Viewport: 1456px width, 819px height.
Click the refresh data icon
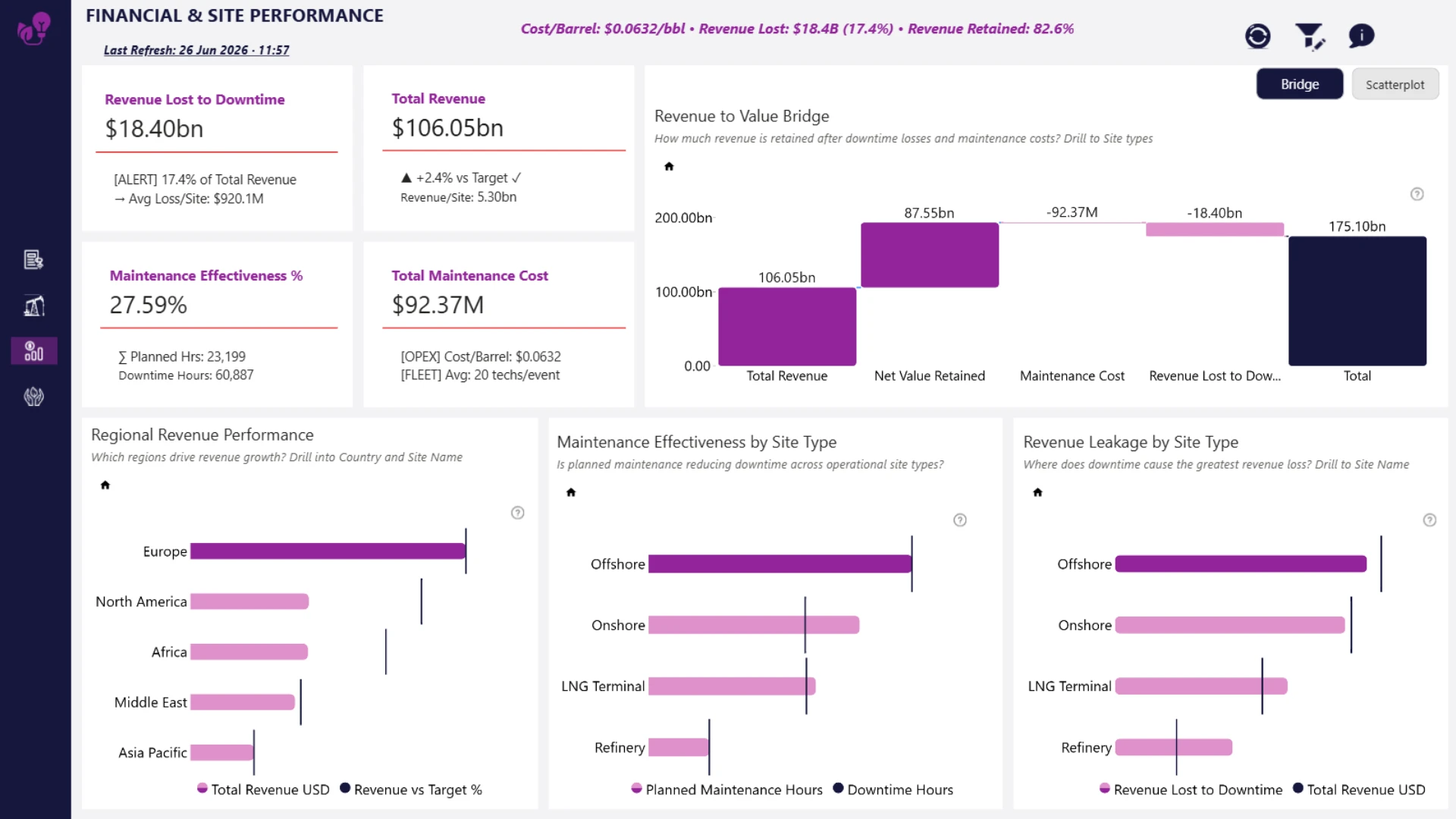(1257, 36)
